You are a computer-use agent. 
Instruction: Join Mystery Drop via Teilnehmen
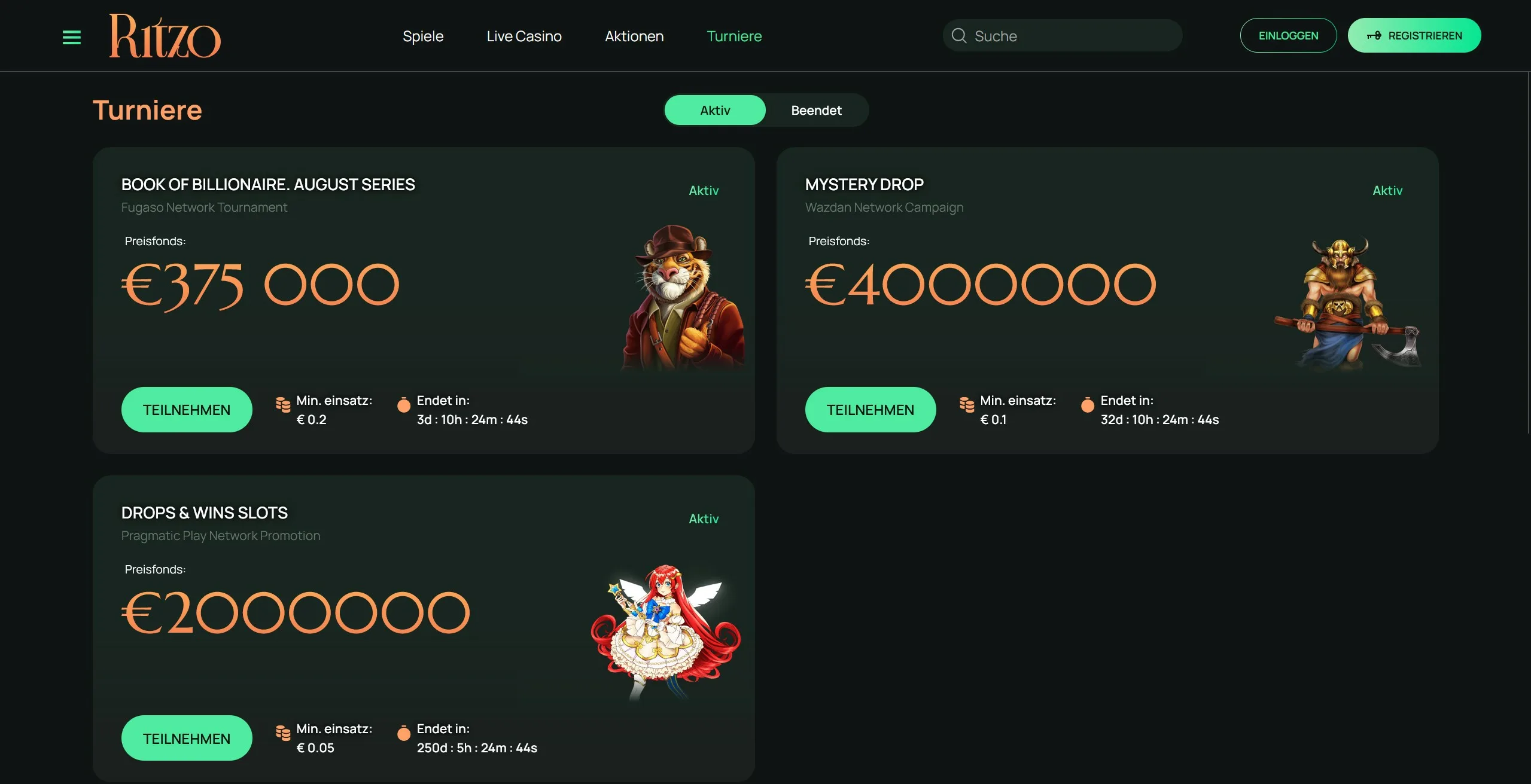click(x=870, y=410)
